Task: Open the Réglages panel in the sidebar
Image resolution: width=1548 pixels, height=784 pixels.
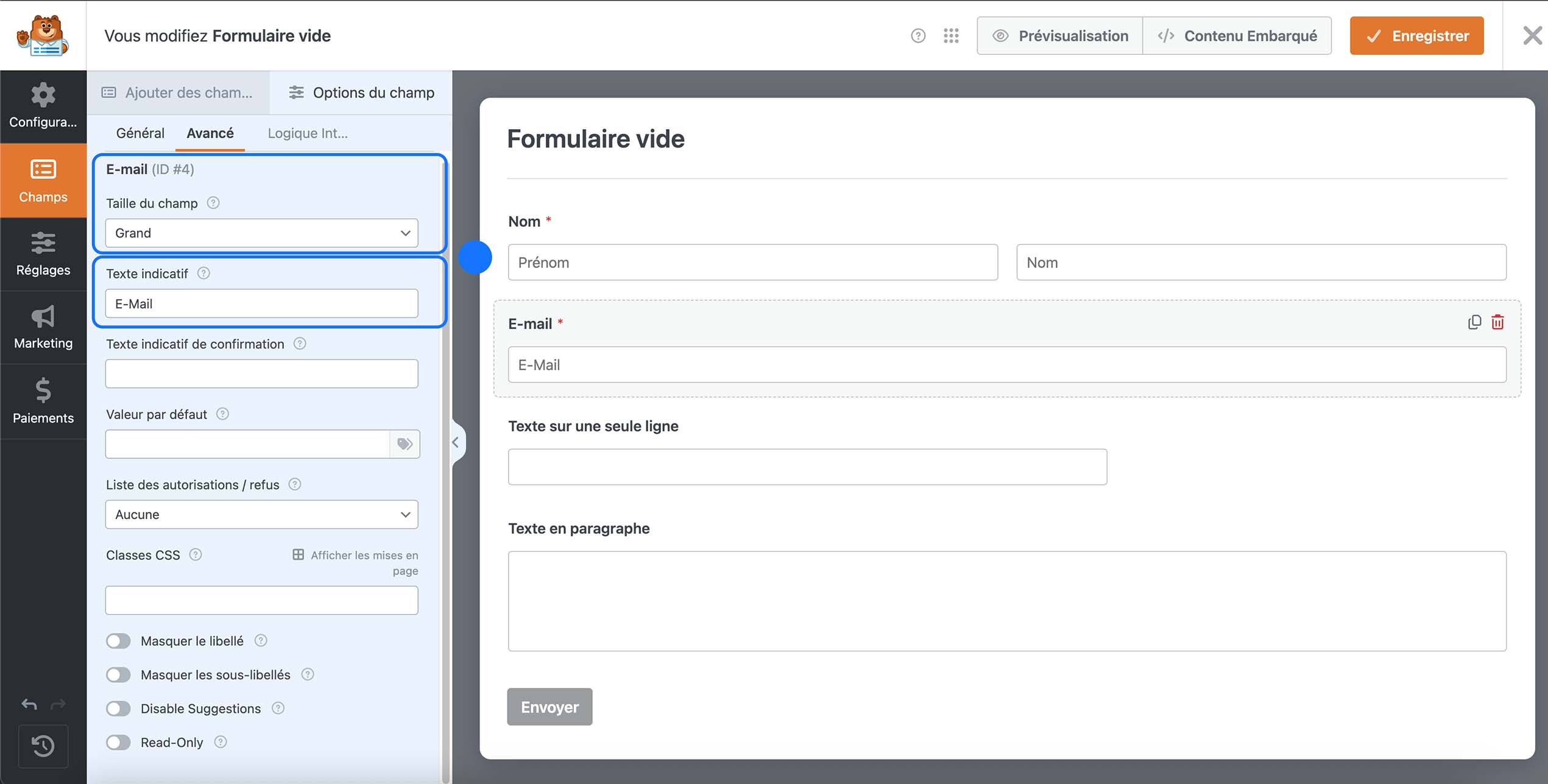Action: [x=43, y=255]
